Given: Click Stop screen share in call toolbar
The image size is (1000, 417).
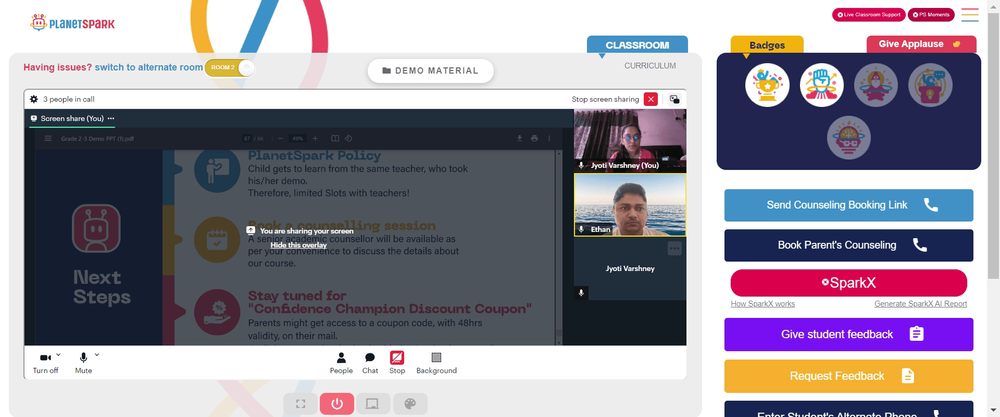Looking at the screenshot, I should (x=397, y=363).
